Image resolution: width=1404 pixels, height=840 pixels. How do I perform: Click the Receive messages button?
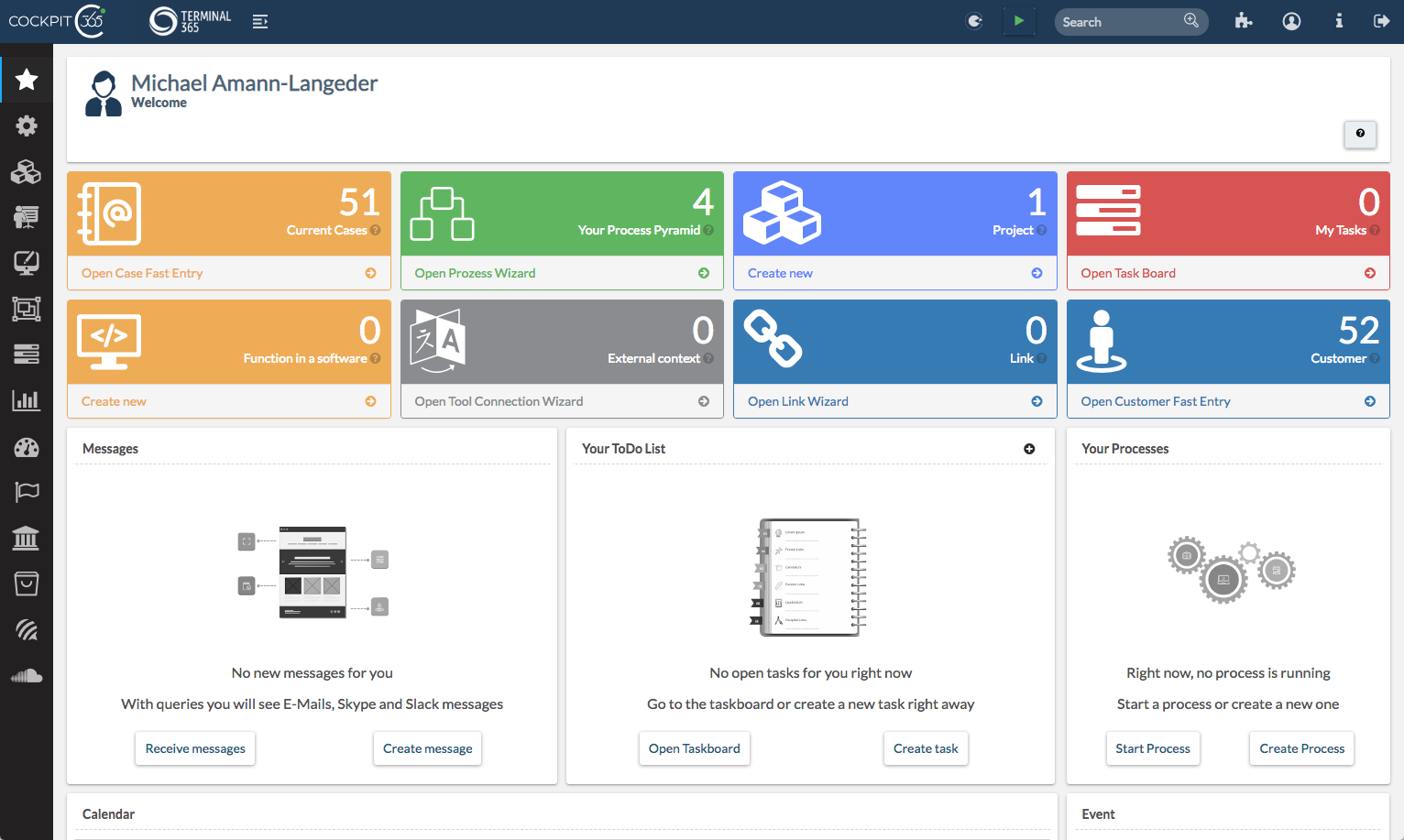(x=195, y=748)
